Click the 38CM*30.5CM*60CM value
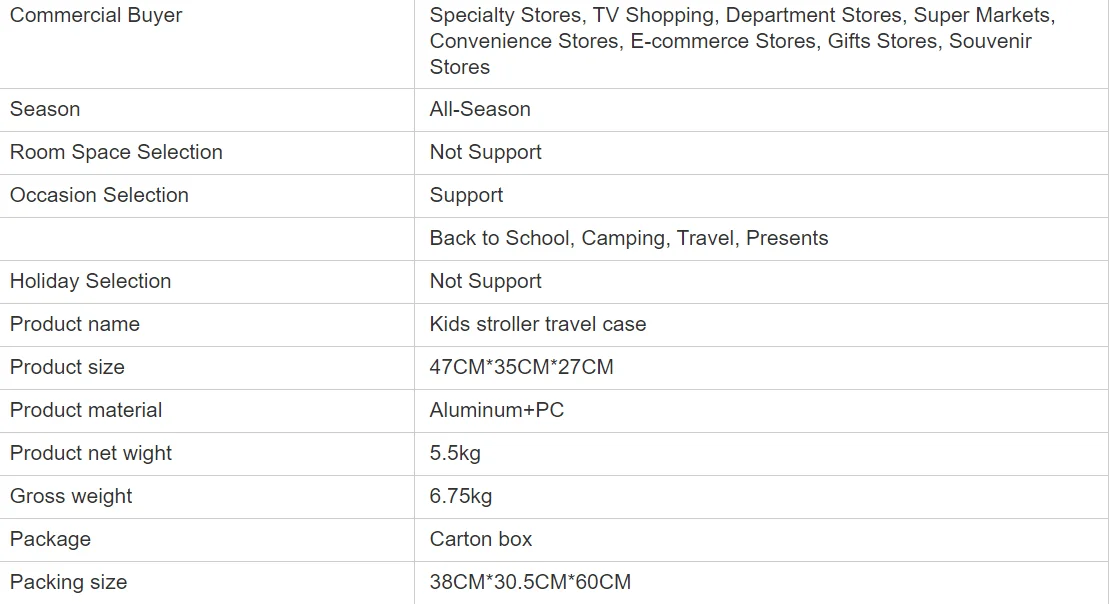Viewport: 1109px width, 604px height. point(530,582)
